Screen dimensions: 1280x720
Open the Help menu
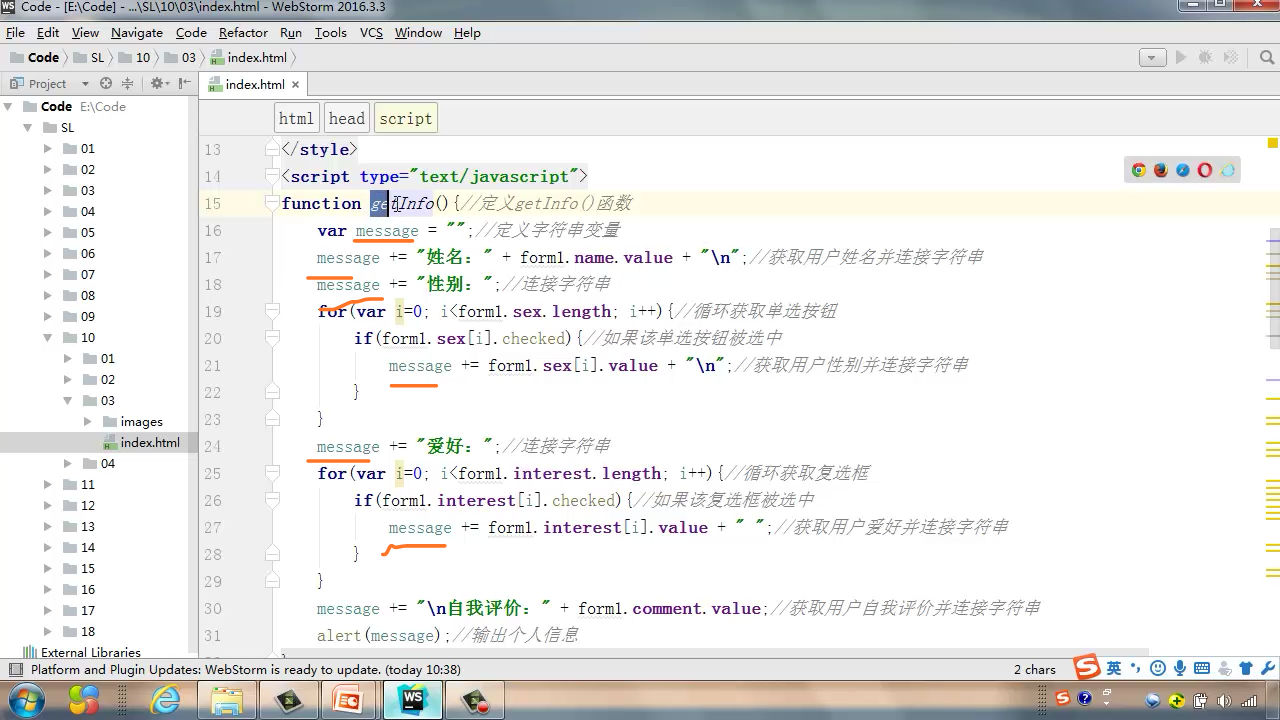pyautogui.click(x=467, y=32)
